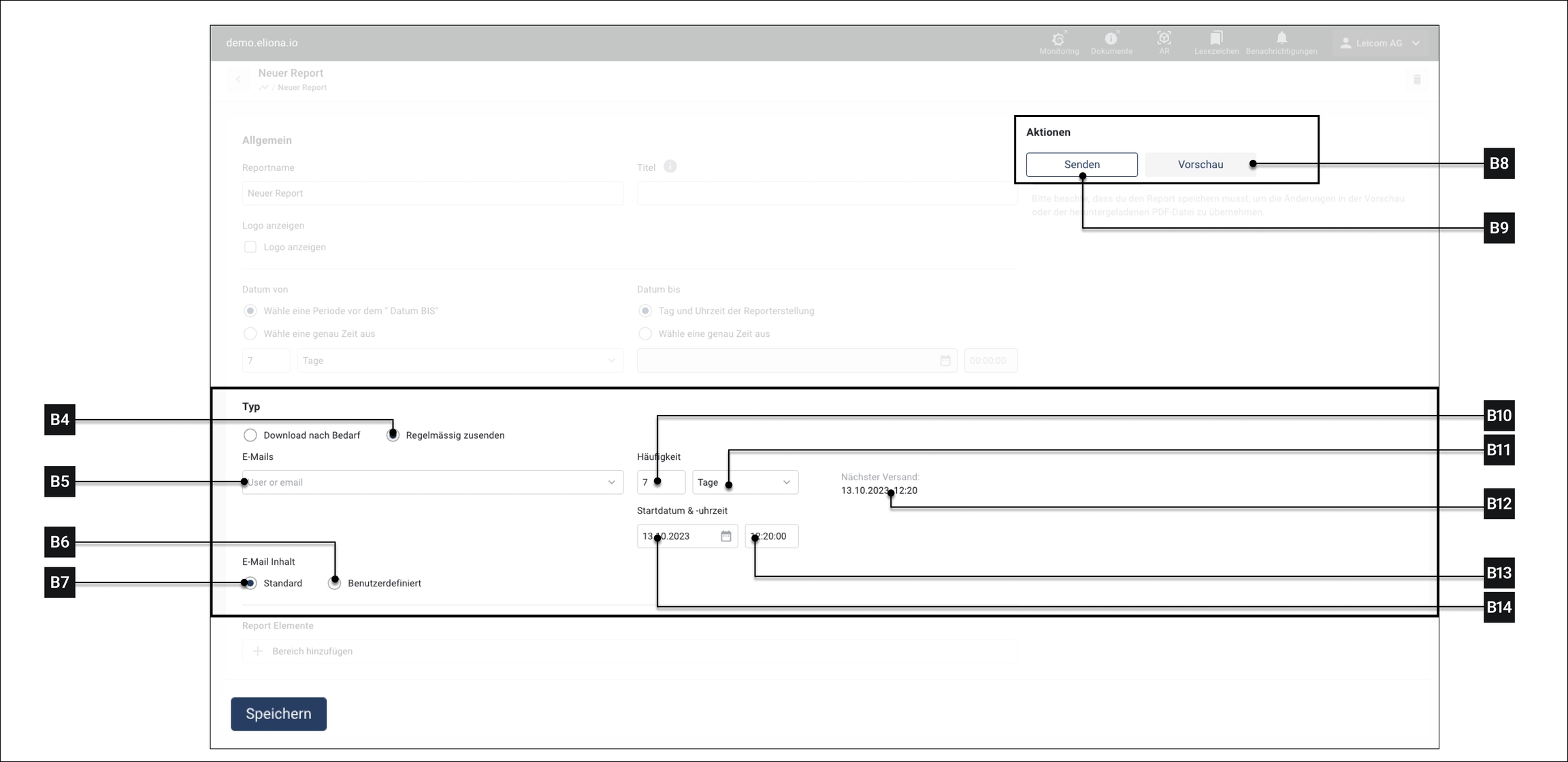Enable the Logo anzeigen checkbox
The height and width of the screenshot is (762, 1568).
click(250, 247)
